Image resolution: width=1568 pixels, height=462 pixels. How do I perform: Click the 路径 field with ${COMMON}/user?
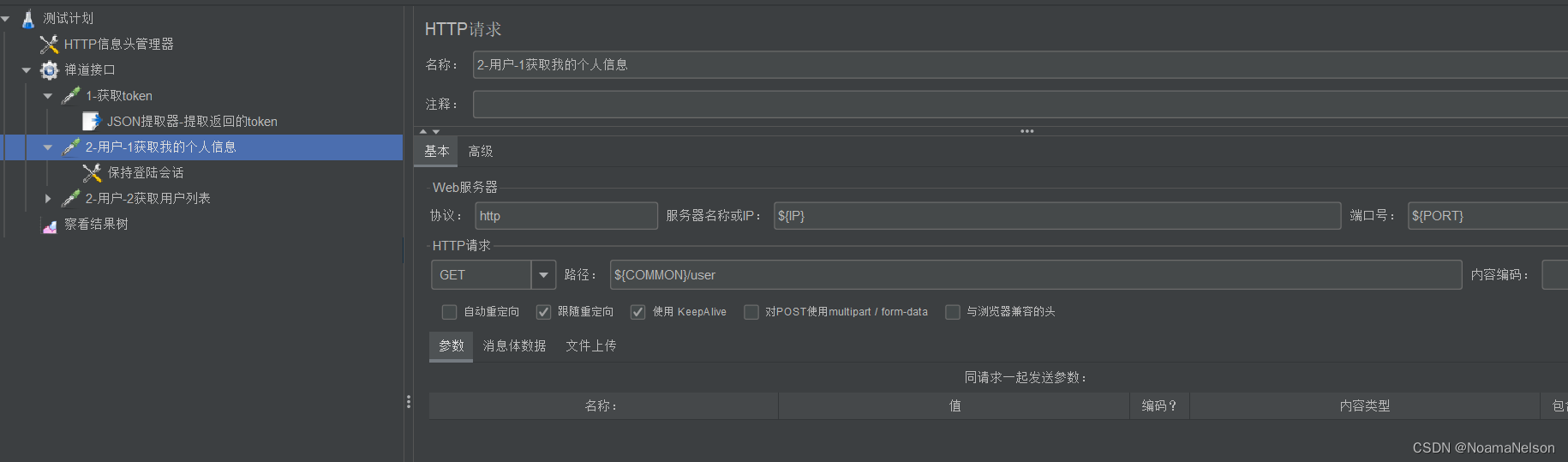1036,275
